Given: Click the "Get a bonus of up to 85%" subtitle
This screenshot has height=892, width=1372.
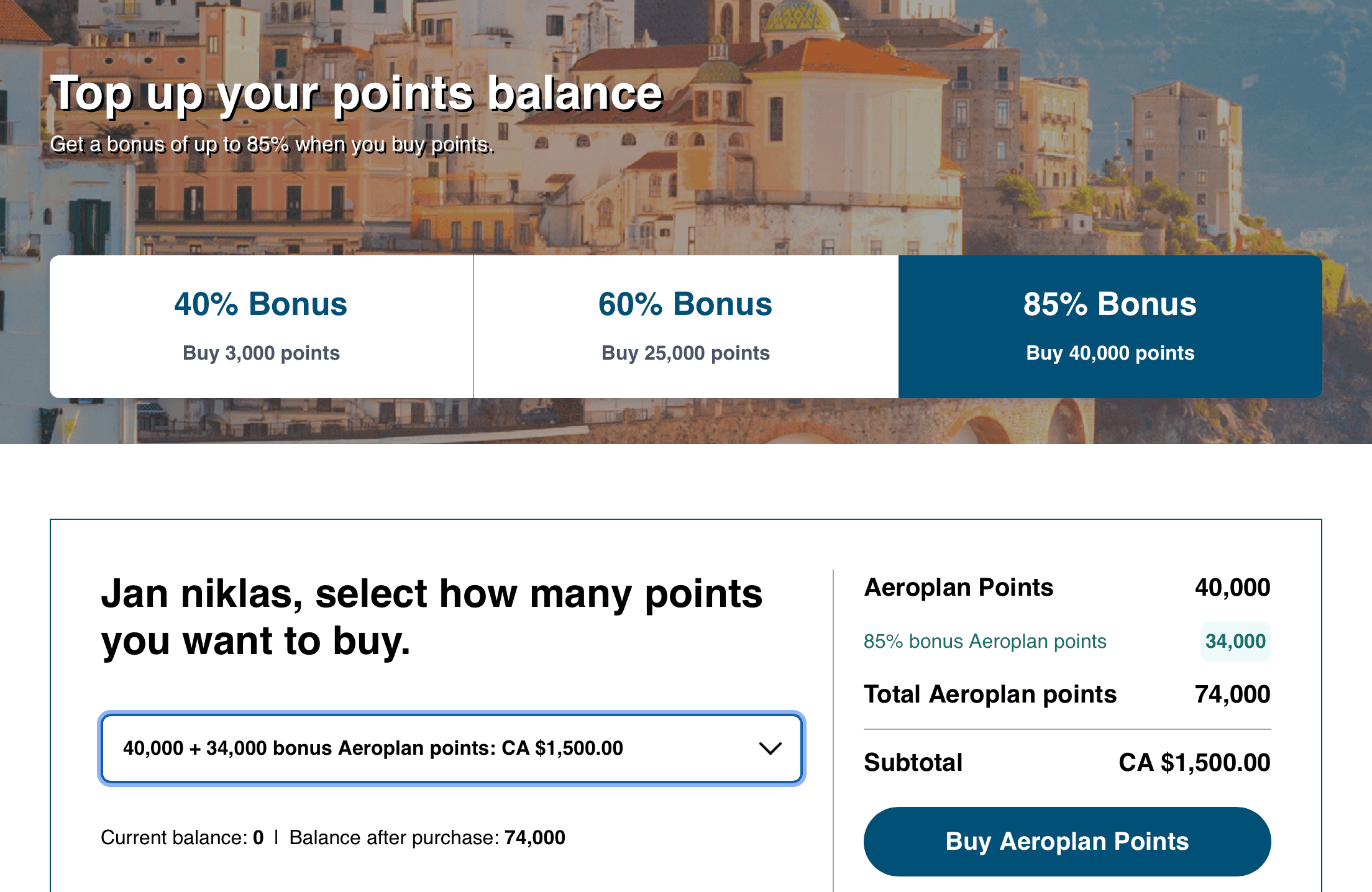Looking at the screenshot, I should pyautogui.click(x=272, y=144).
